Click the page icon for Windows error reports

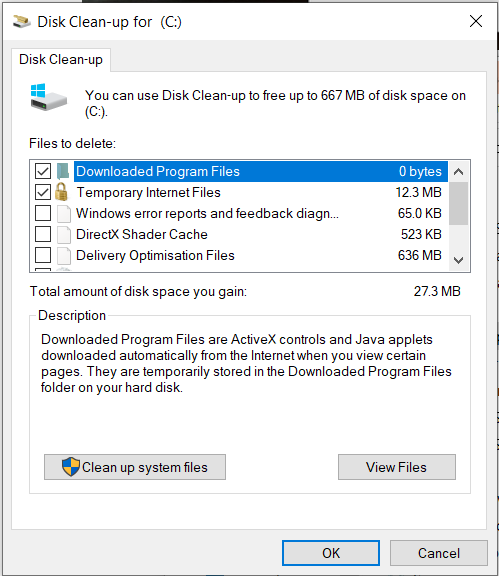[x=64, y=214]
